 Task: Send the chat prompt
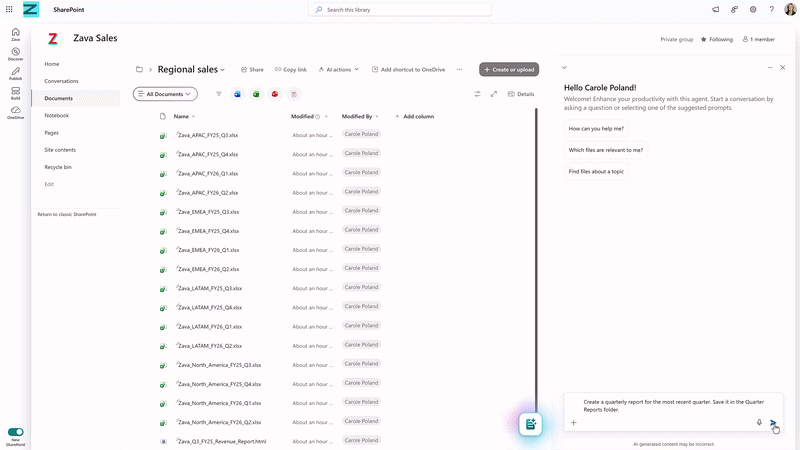[x=773, y=422]
